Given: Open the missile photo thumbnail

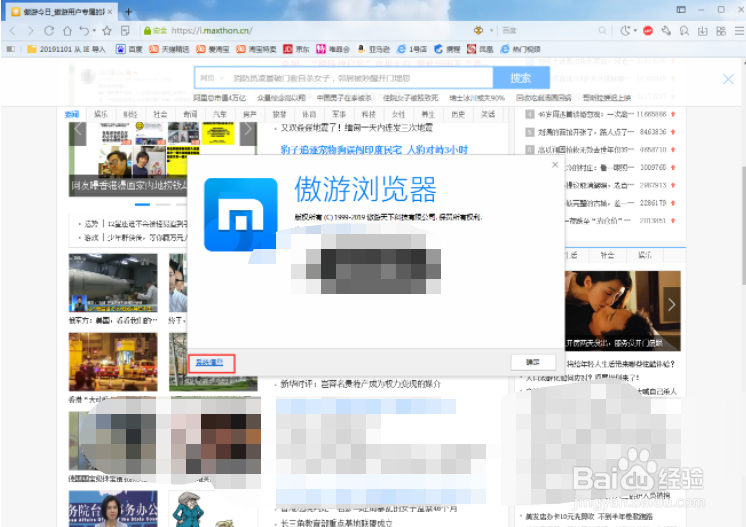Looking at the screenshot, I should click(x=113, y=283).
